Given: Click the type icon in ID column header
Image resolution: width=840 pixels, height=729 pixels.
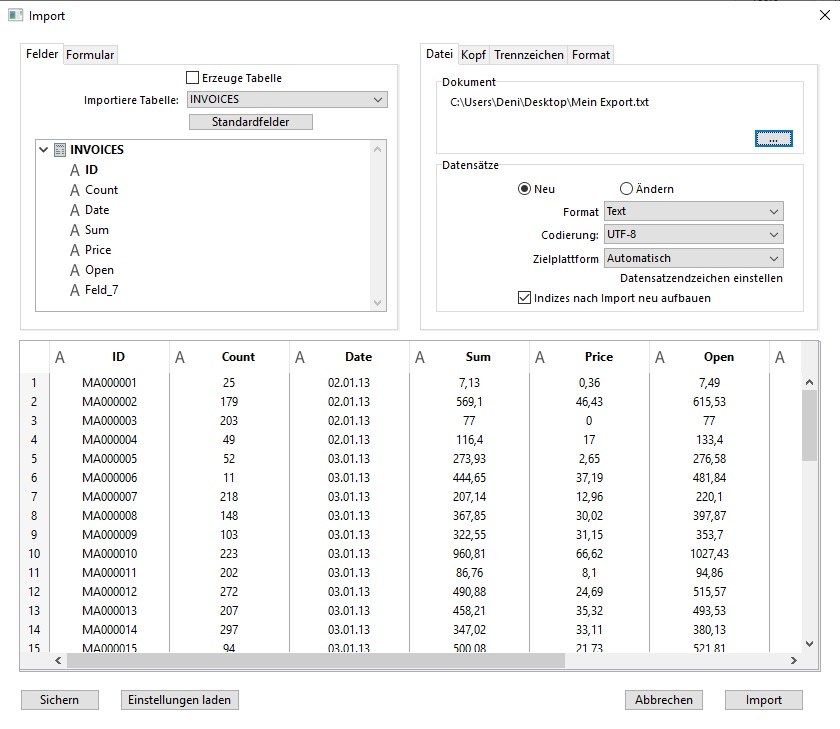Looking at the screenshot, I should (x=60, y=357).
